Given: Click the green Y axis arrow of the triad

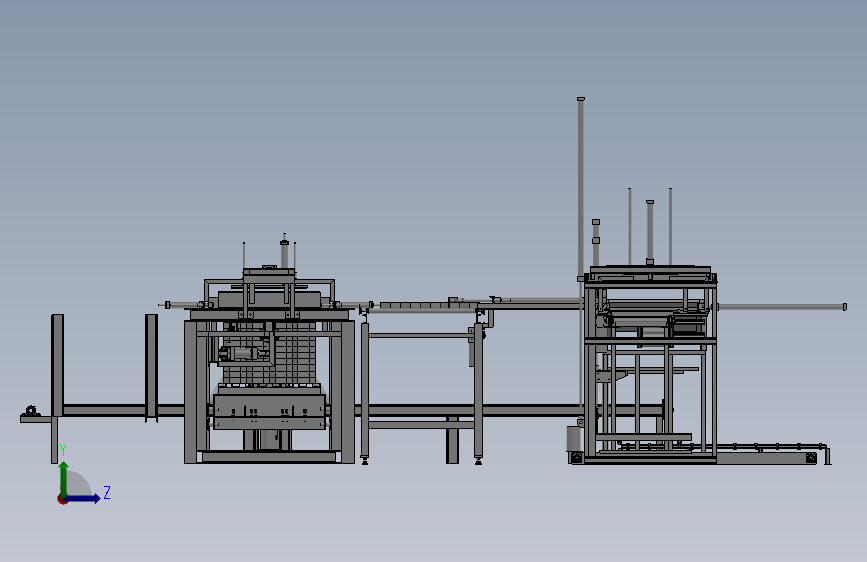Looking at the screenshot, I should coord(64,480).
